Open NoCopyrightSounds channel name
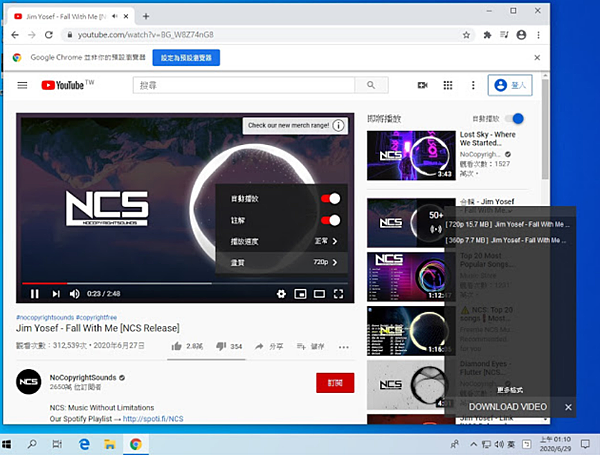The height and width of the screenshot is (459, 600). [83, 378]
